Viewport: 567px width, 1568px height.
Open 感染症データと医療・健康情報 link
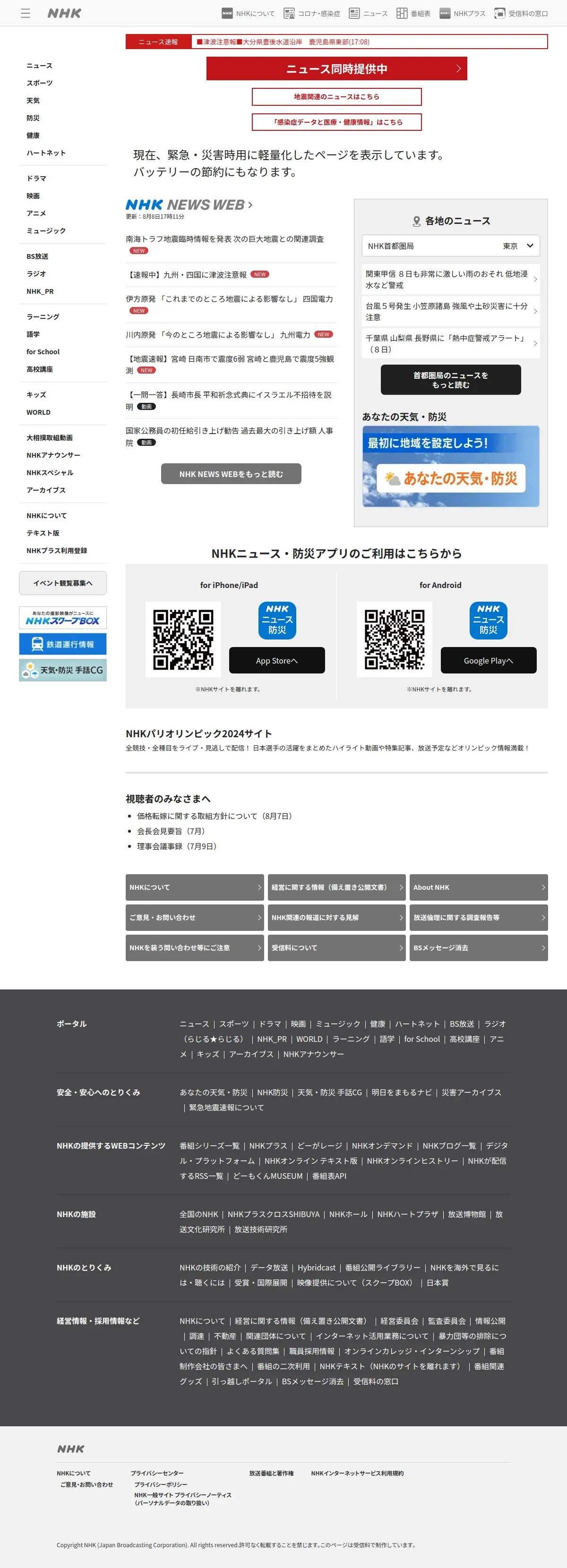tap(337, 122)
